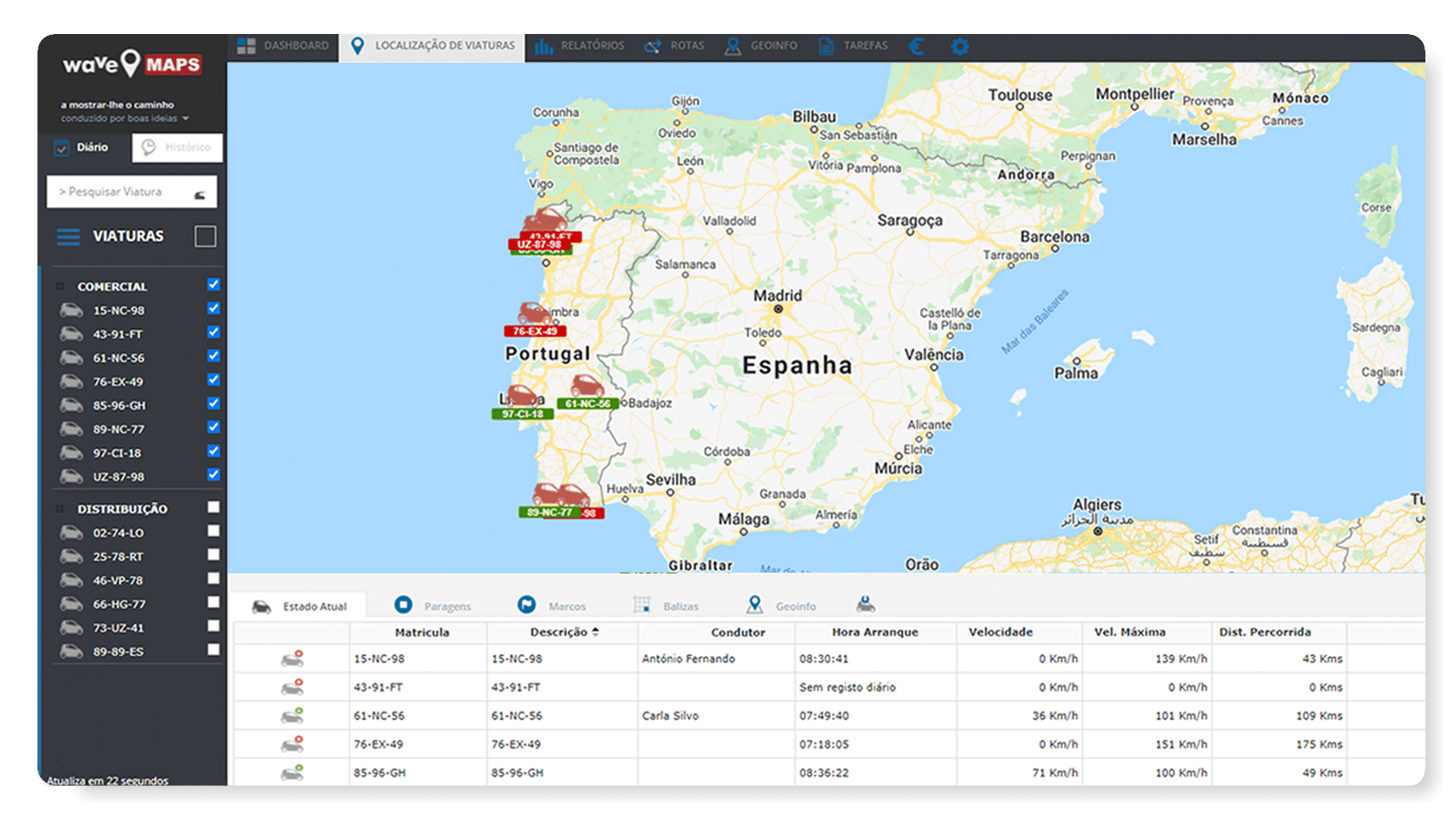
Task: Click the euro currency icon in top bar
Action: coord(916,47)
